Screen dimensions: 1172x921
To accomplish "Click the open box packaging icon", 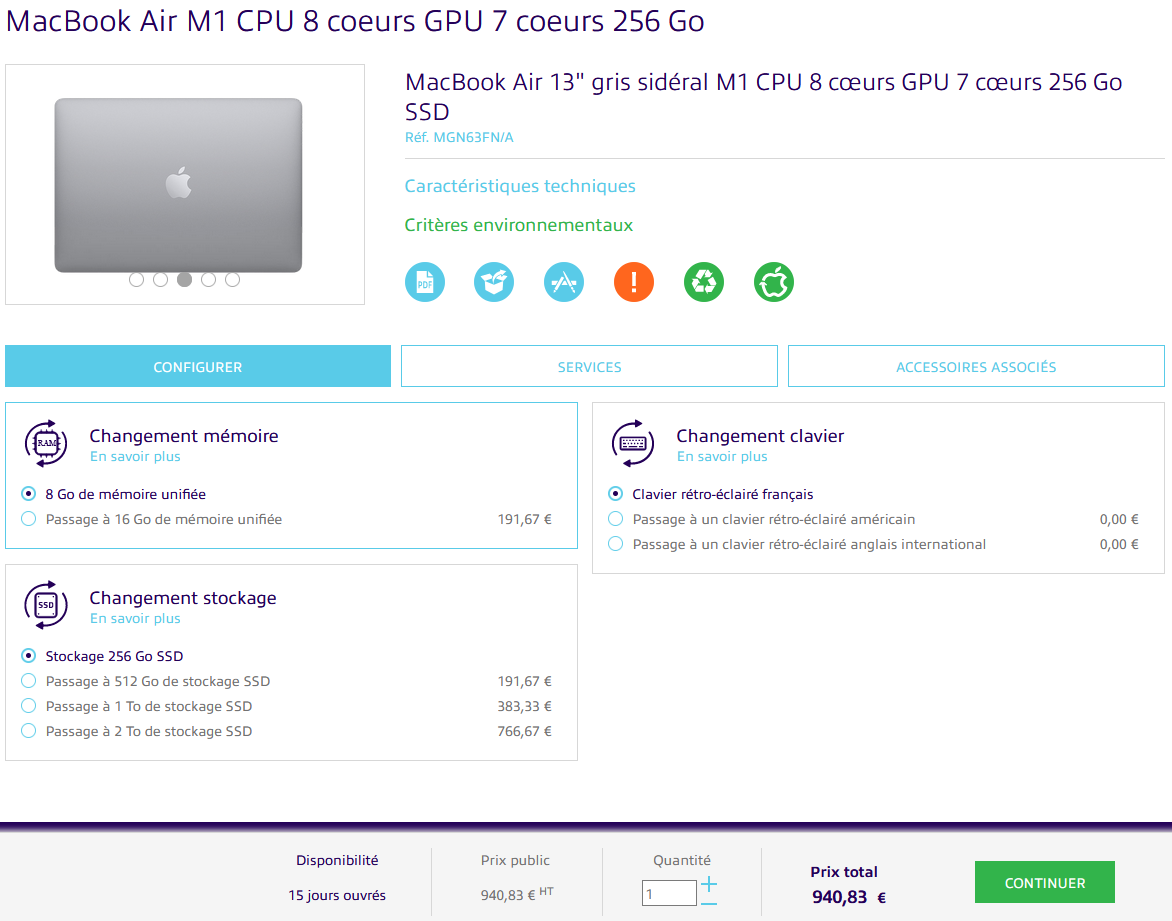I will click(494, 282).
